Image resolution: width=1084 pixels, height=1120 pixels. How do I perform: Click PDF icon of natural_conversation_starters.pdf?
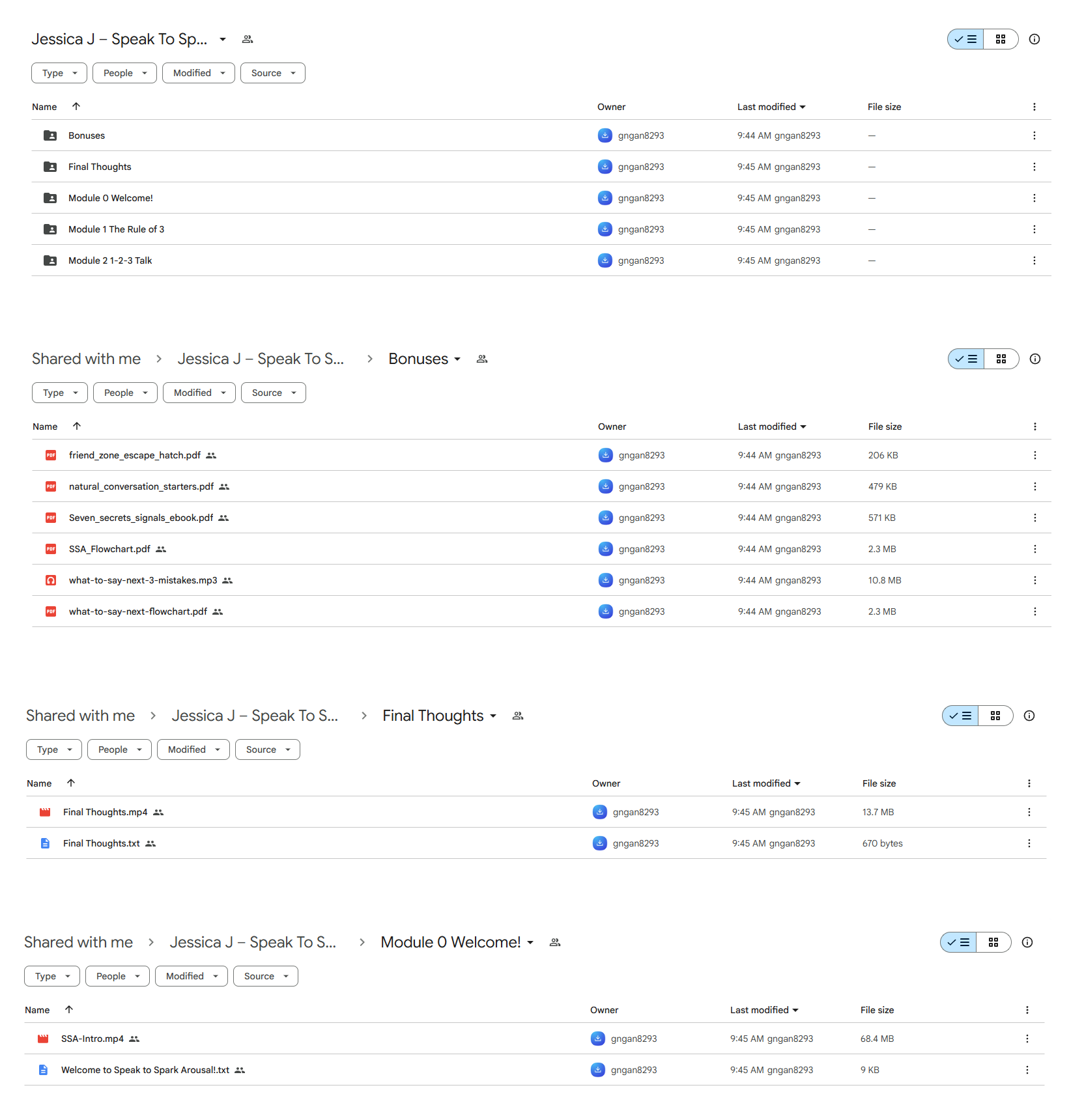51,486
